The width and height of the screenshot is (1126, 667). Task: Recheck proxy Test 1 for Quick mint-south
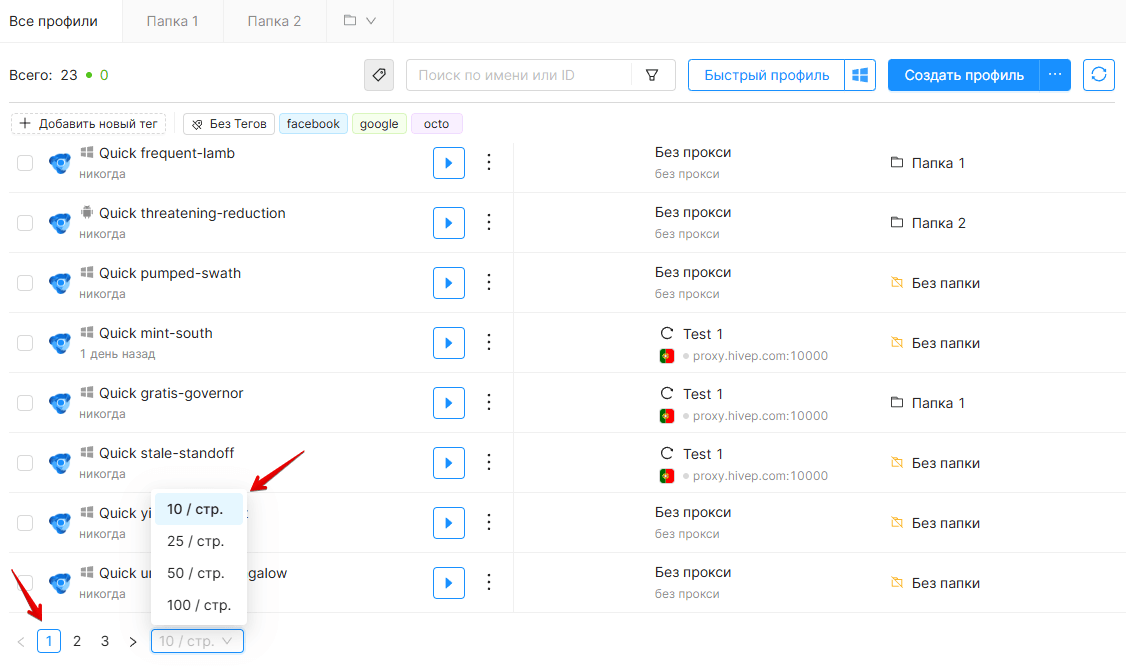tap(666, 333)
